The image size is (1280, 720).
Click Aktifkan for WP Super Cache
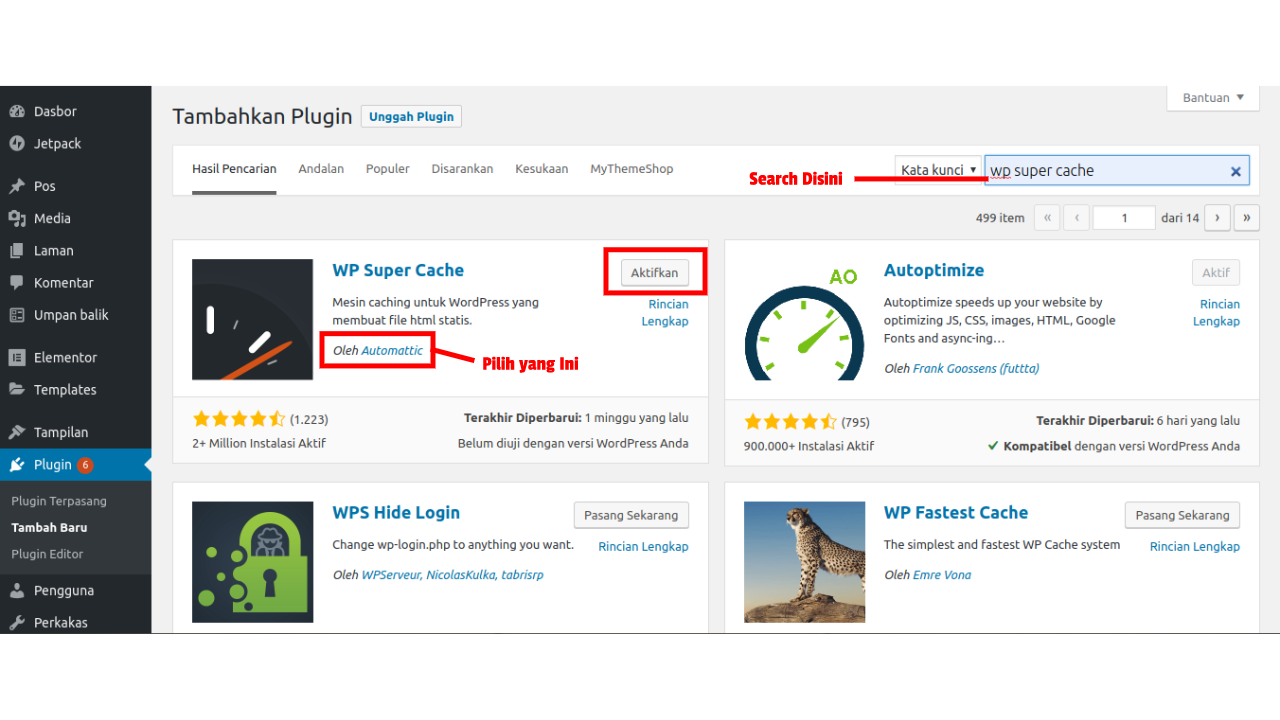click(x=655, y=272)
